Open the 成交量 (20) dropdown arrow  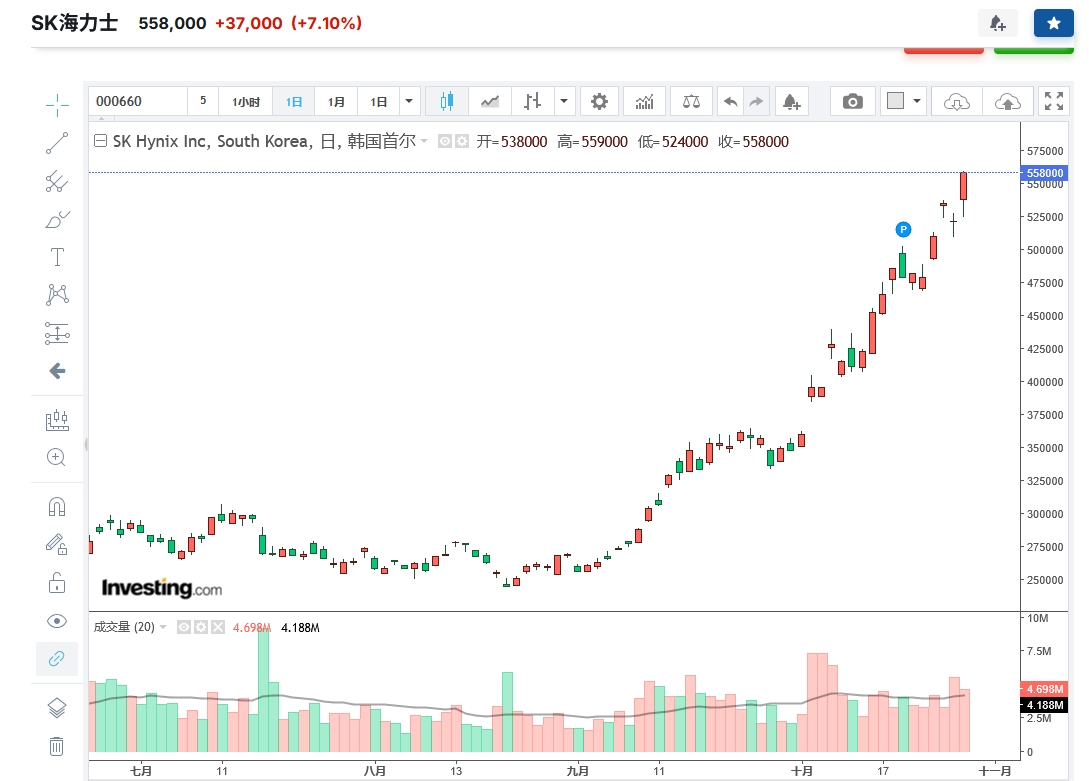click(163, 627)
